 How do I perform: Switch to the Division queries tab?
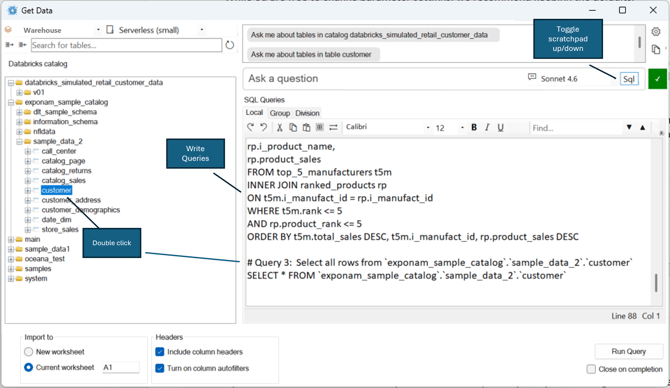point(307,113)
